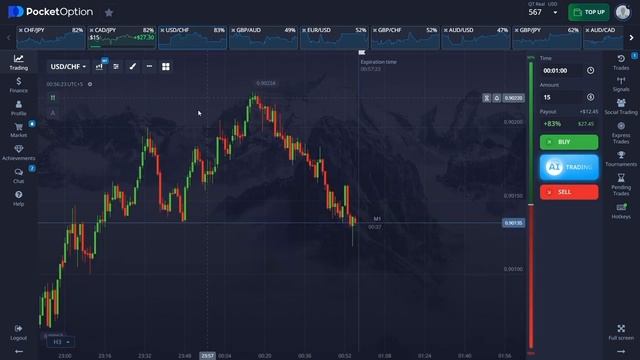Enter Full screen mode
Screen dimensions: 640x360
click(621, 332)
